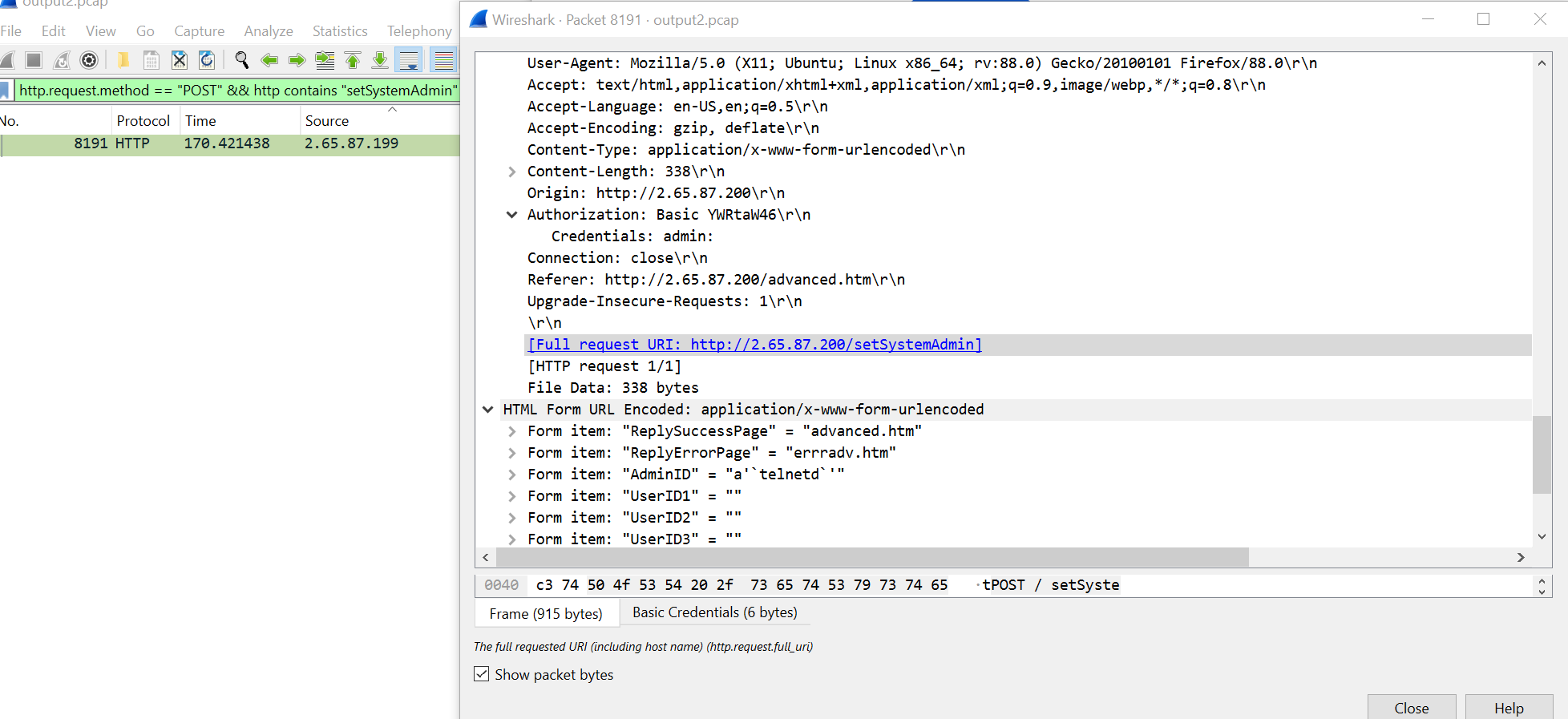Click the go to specified packet icon

tap(325, 60)
